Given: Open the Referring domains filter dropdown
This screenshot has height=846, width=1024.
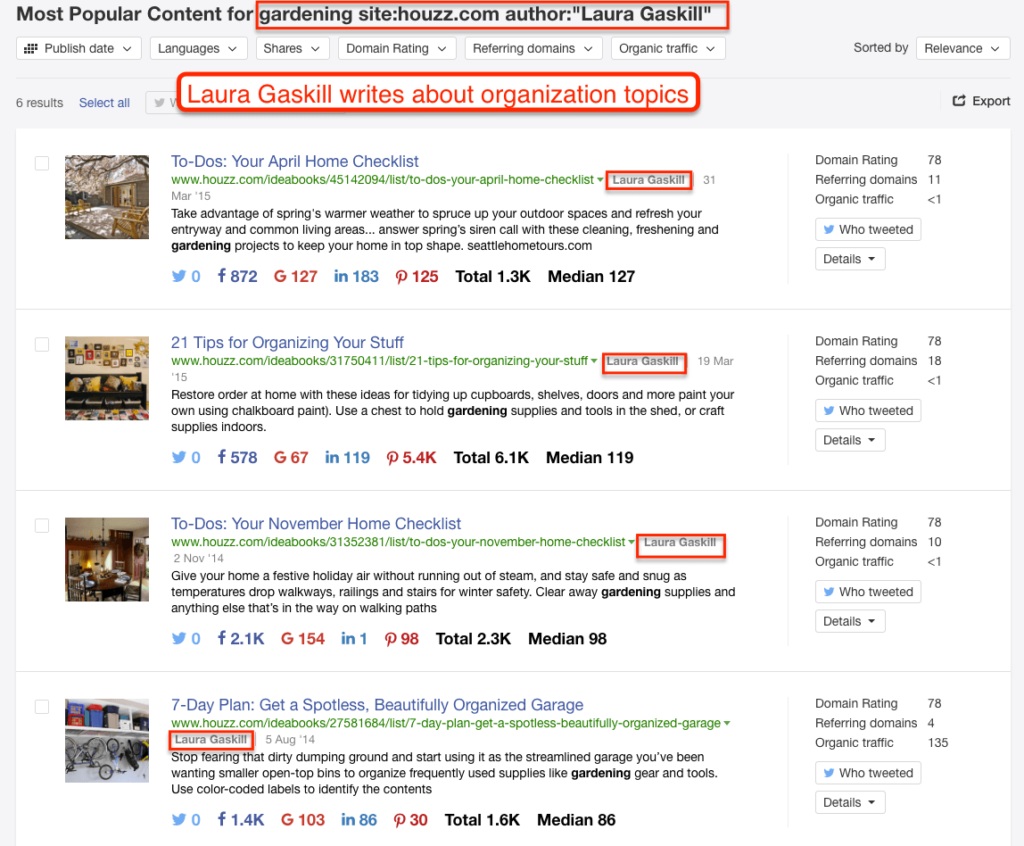Looking at the screenshot, I should tap(533, 48).
